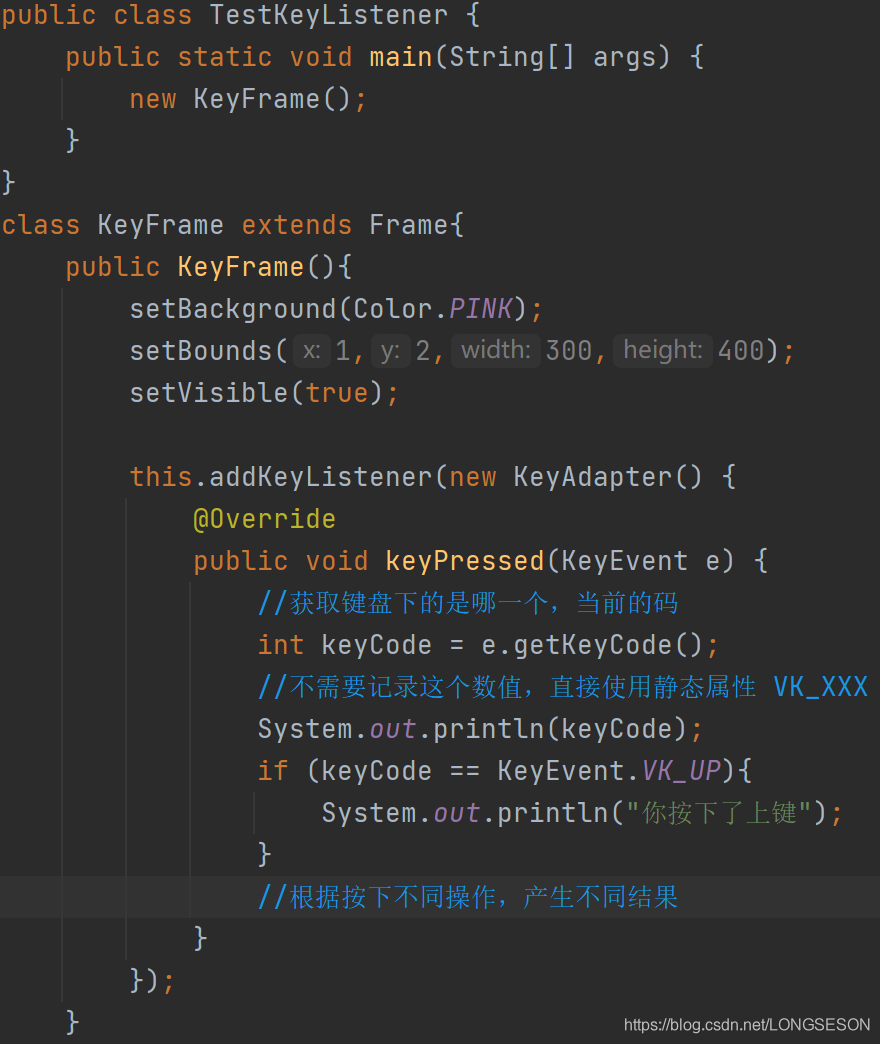
Task: Click the string "你按下了上键"
Action: pyautogui.click(x=718, y=812)
